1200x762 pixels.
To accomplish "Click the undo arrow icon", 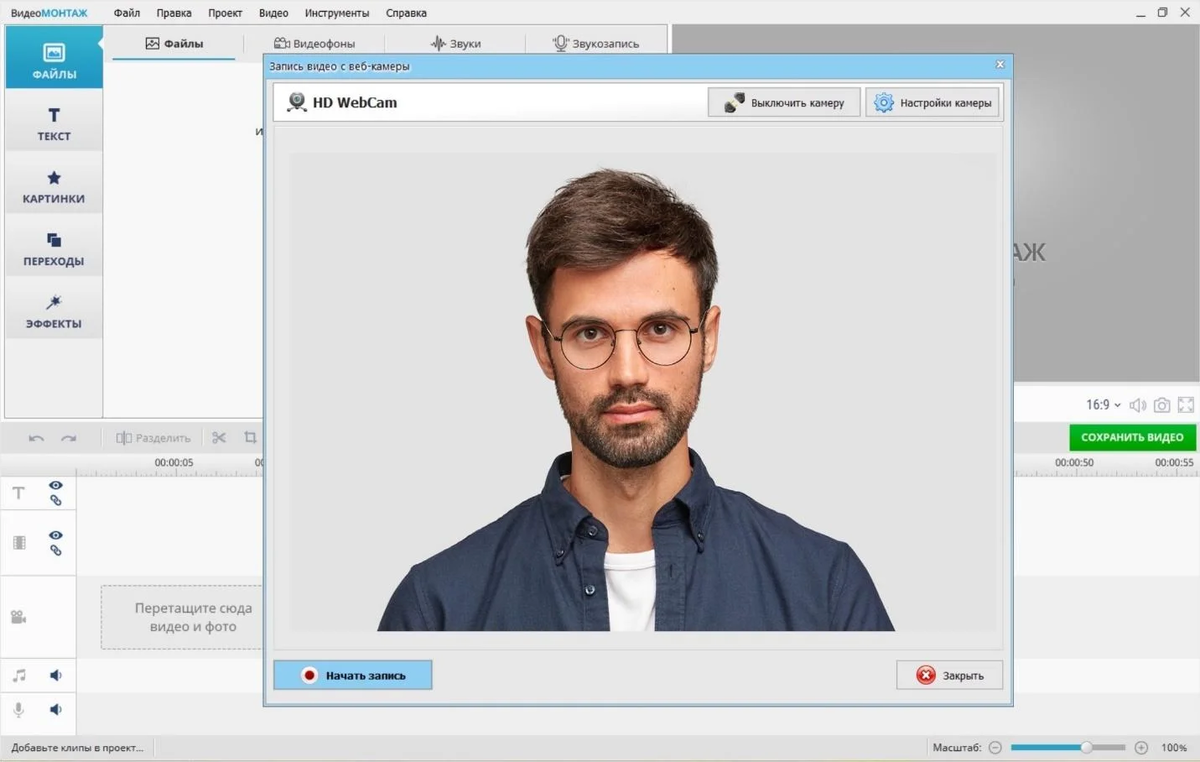I will 36,438.
